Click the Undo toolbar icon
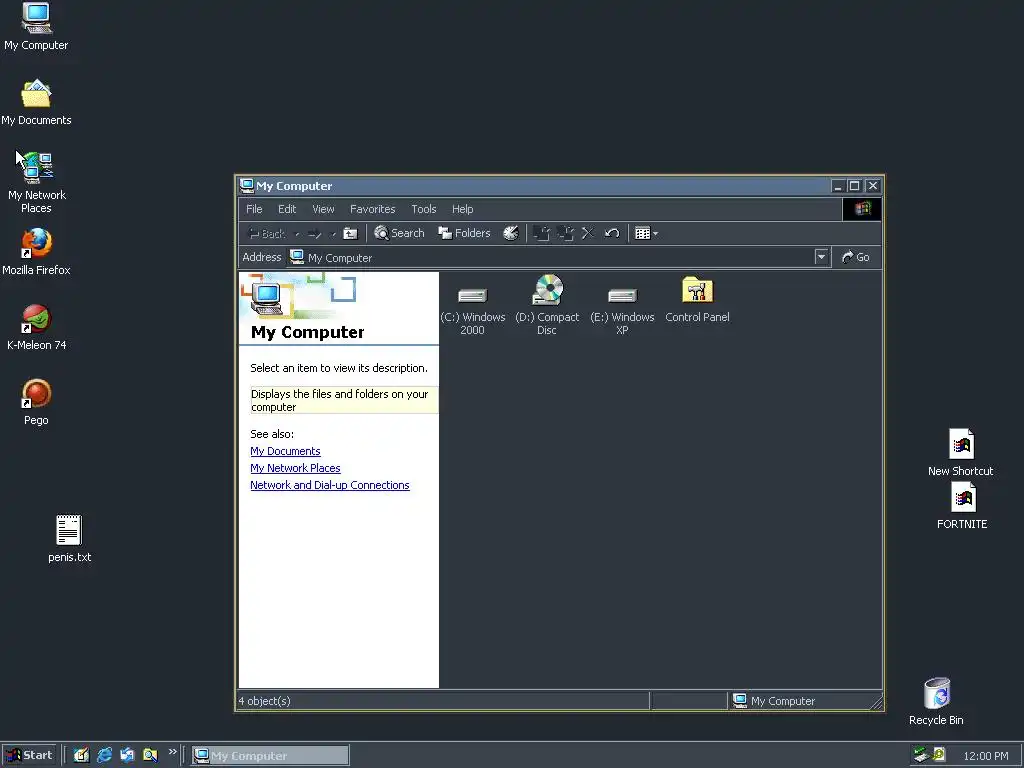The height and width of the screenshot is (768, 1024). (612, 233)
